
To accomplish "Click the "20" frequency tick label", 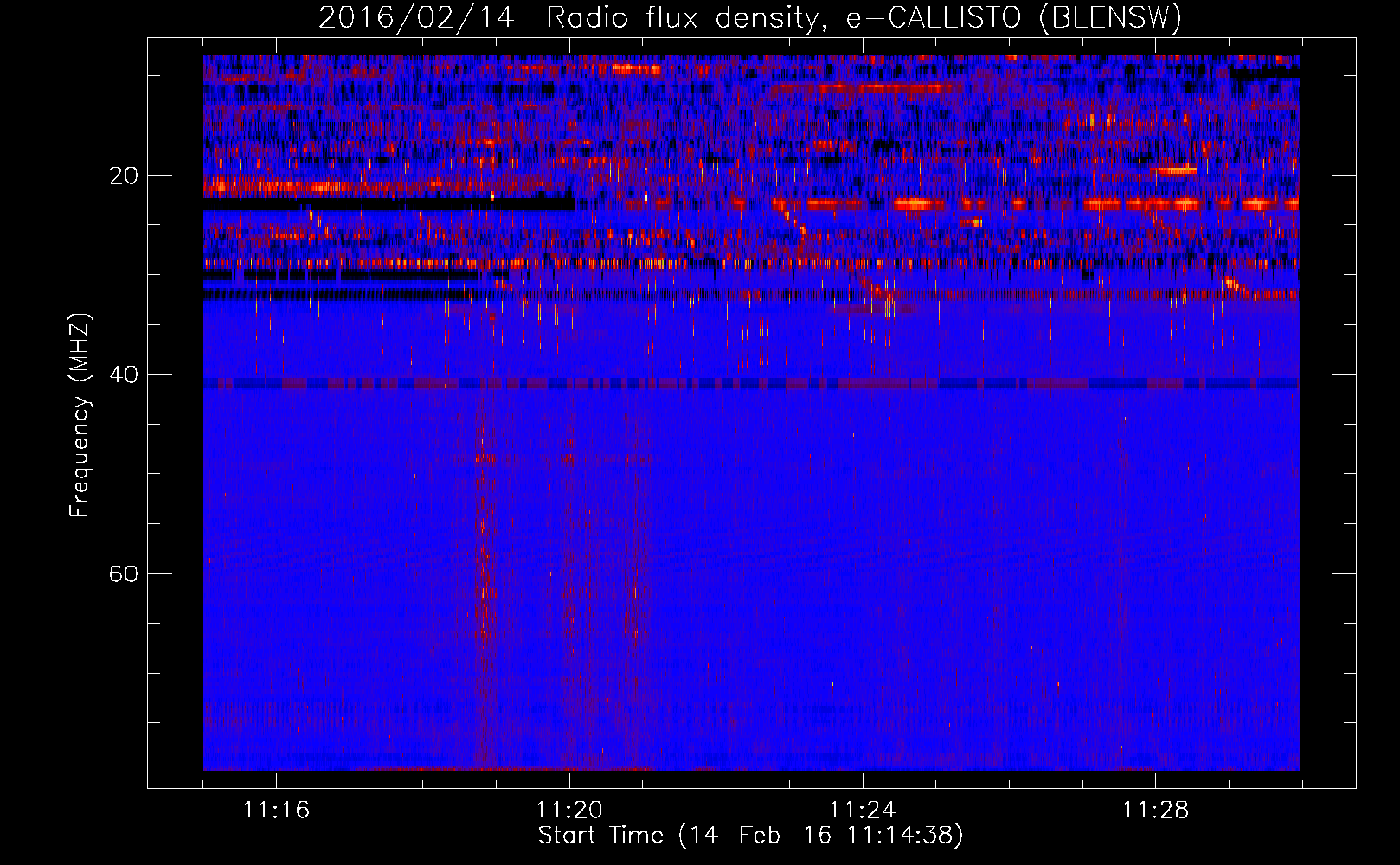I will pos(123,176).
